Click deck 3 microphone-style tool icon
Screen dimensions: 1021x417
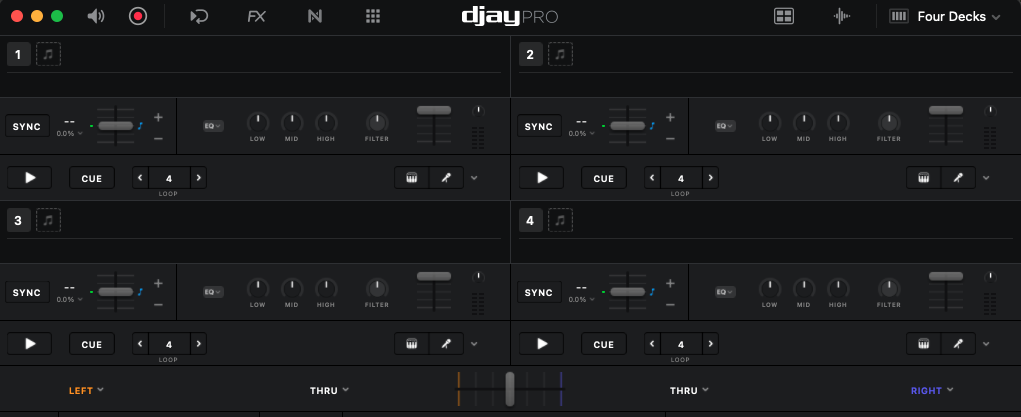[x=446, y=344]
